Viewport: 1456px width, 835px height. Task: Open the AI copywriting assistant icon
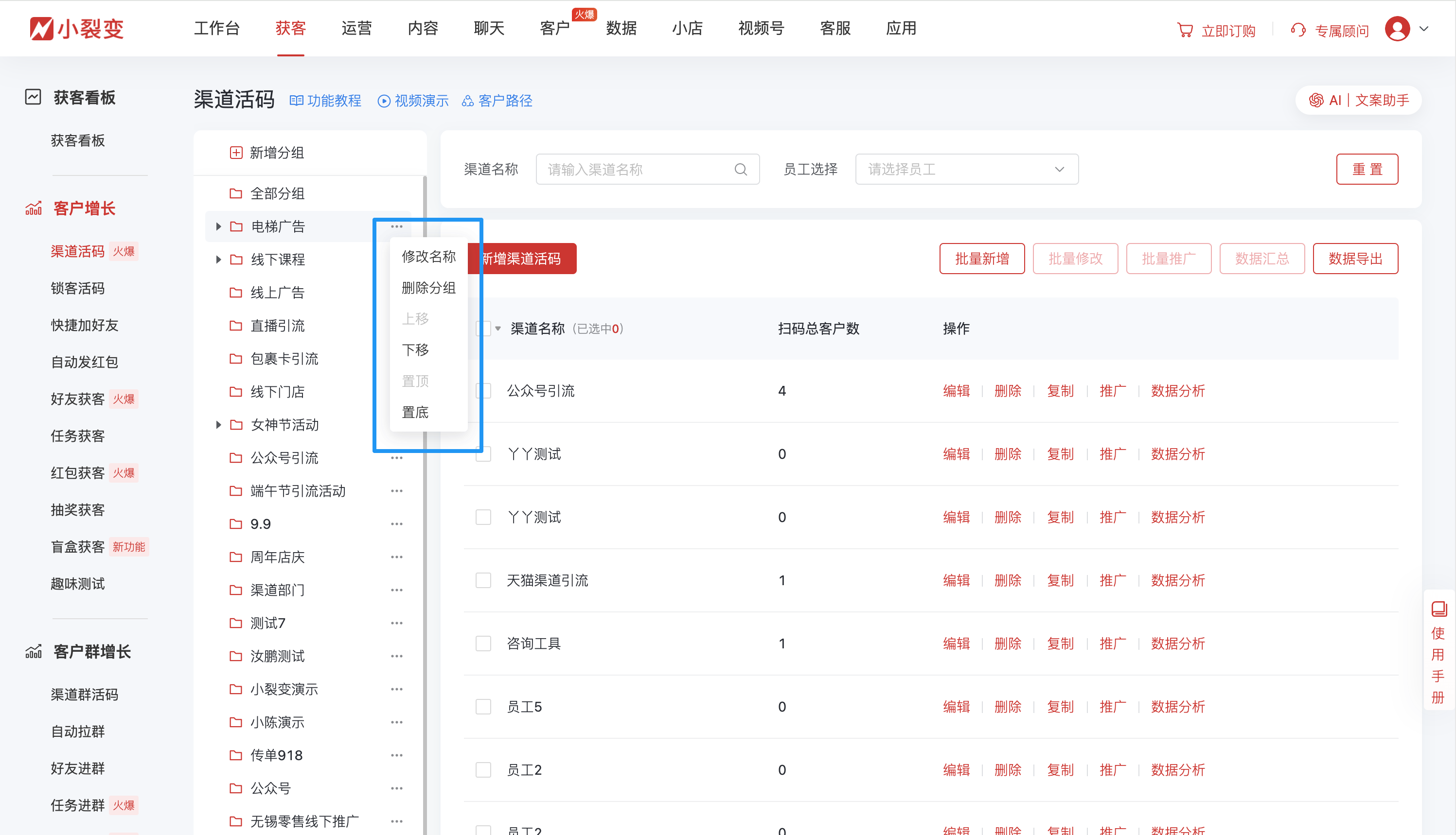pyautogui.click(x=1316, y=100)
